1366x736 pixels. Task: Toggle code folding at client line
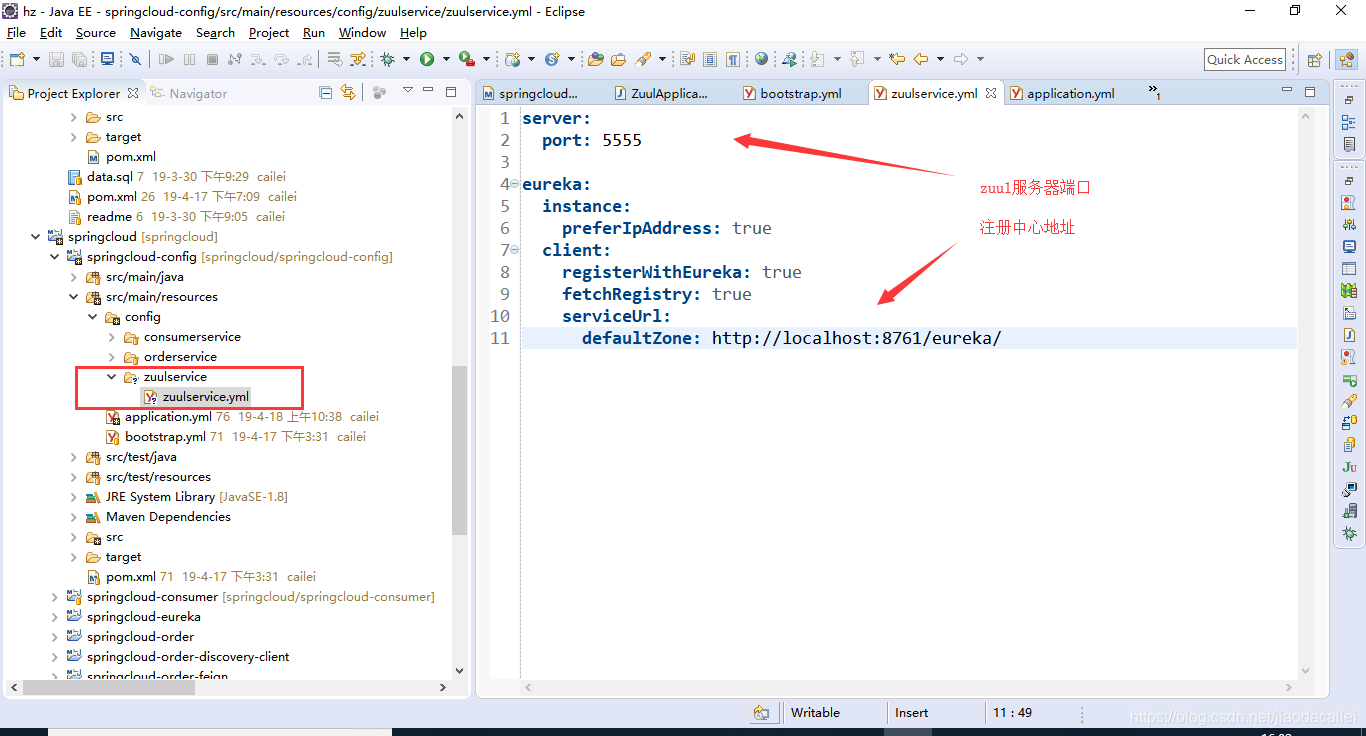pos(514,250)
